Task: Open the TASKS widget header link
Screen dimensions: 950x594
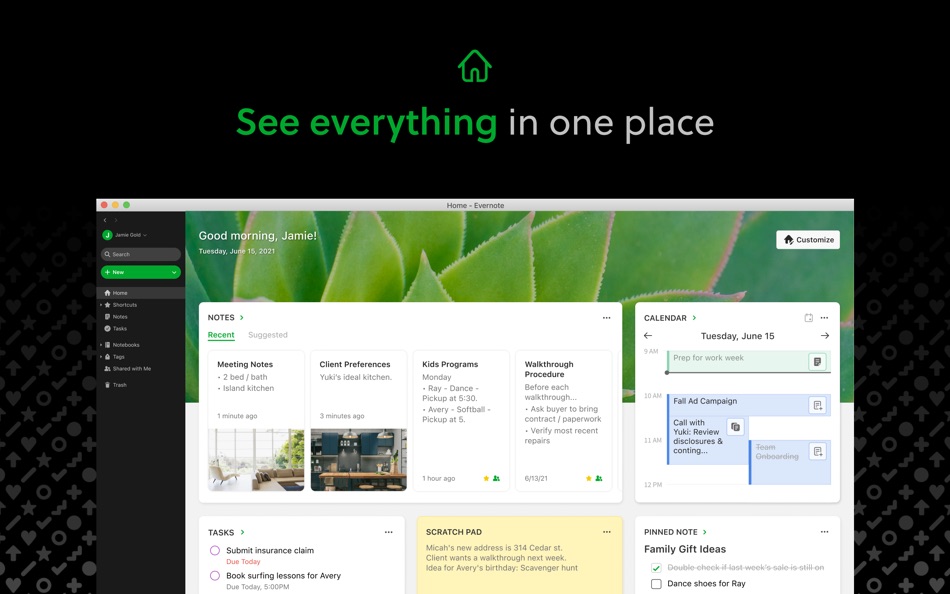Action: coord(226,532)
